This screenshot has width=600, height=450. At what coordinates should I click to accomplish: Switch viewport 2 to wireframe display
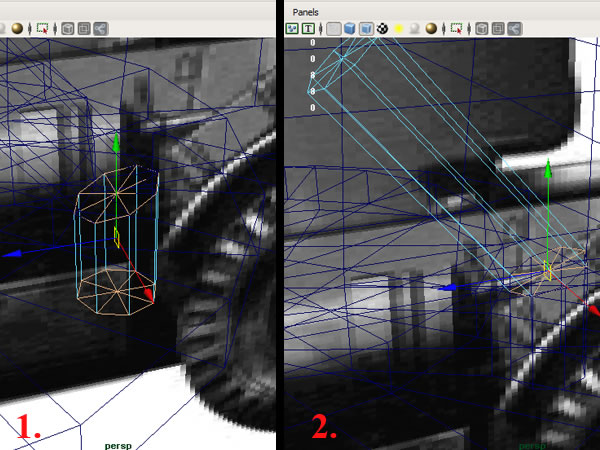coord(334,28)
